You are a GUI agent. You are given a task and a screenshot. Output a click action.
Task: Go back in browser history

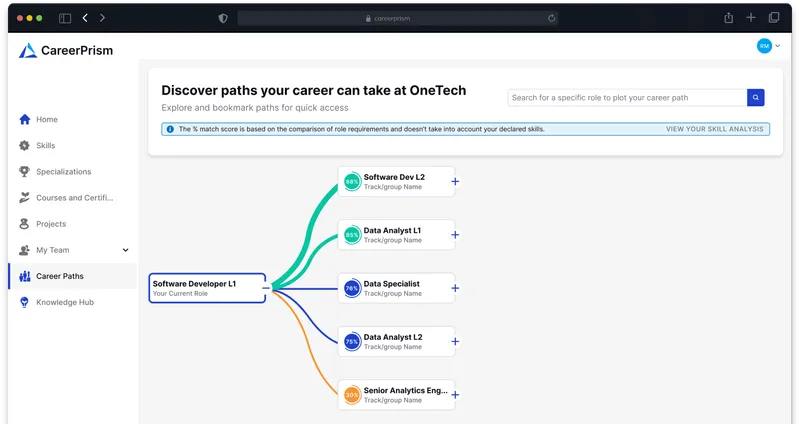pyautogui.click(x=85, y=18)
